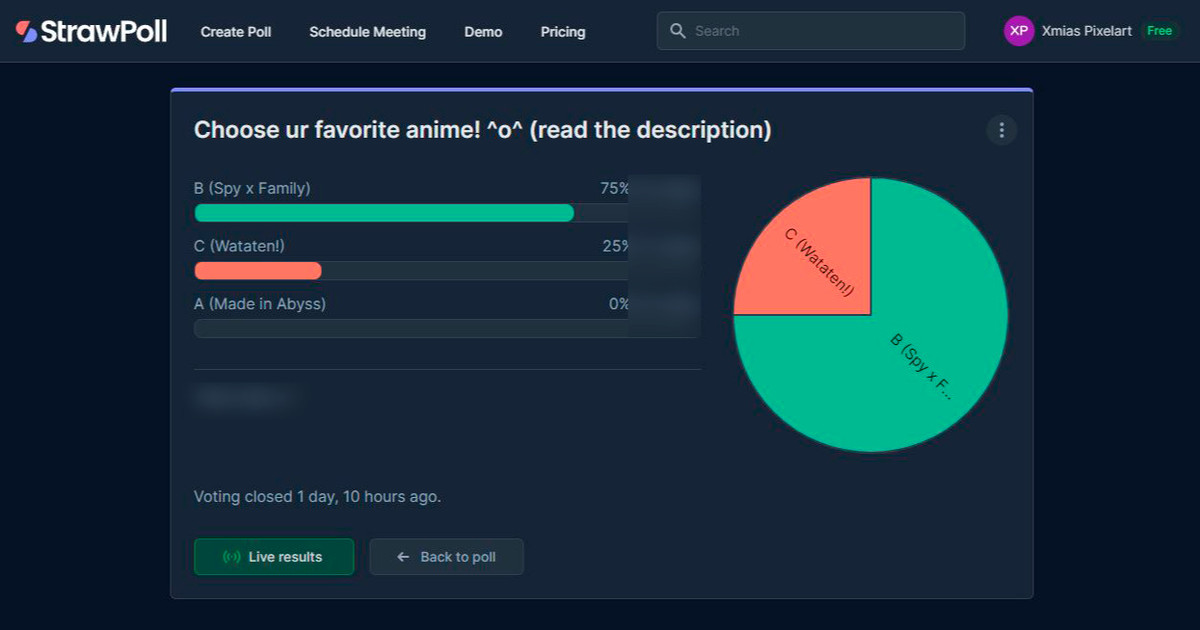Click the XP user avatar

[1019, 31]
